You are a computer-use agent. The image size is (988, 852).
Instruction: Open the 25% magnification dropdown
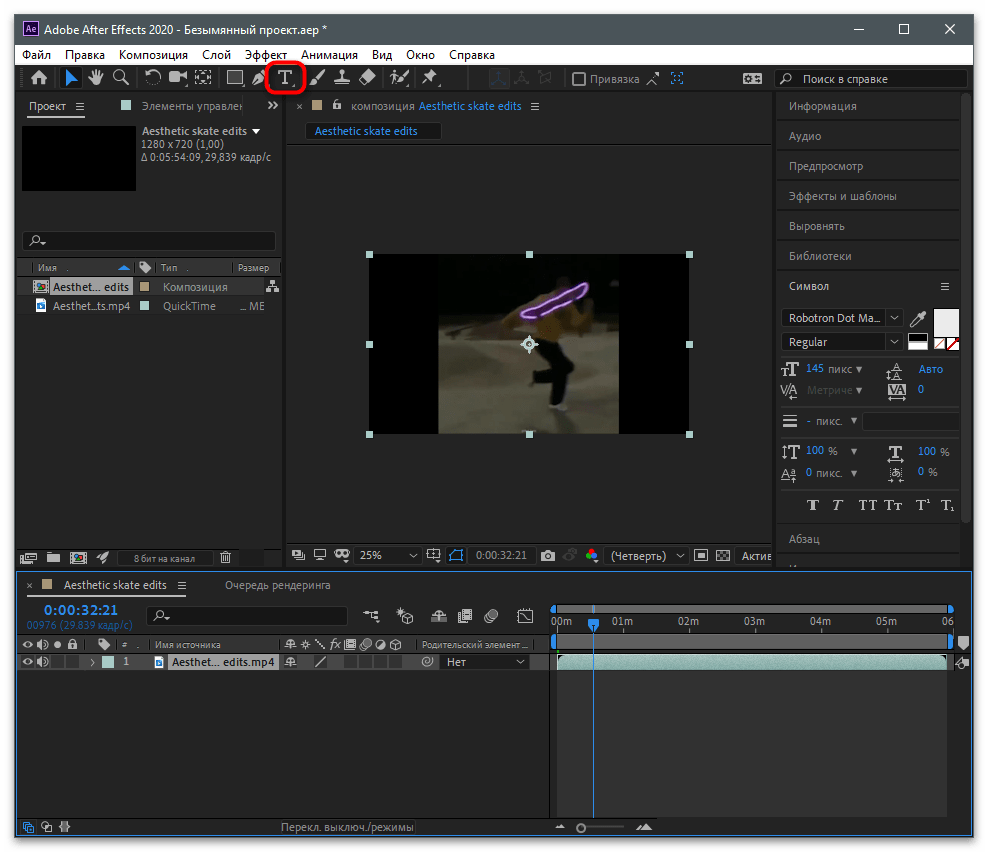tap(390, 555)
